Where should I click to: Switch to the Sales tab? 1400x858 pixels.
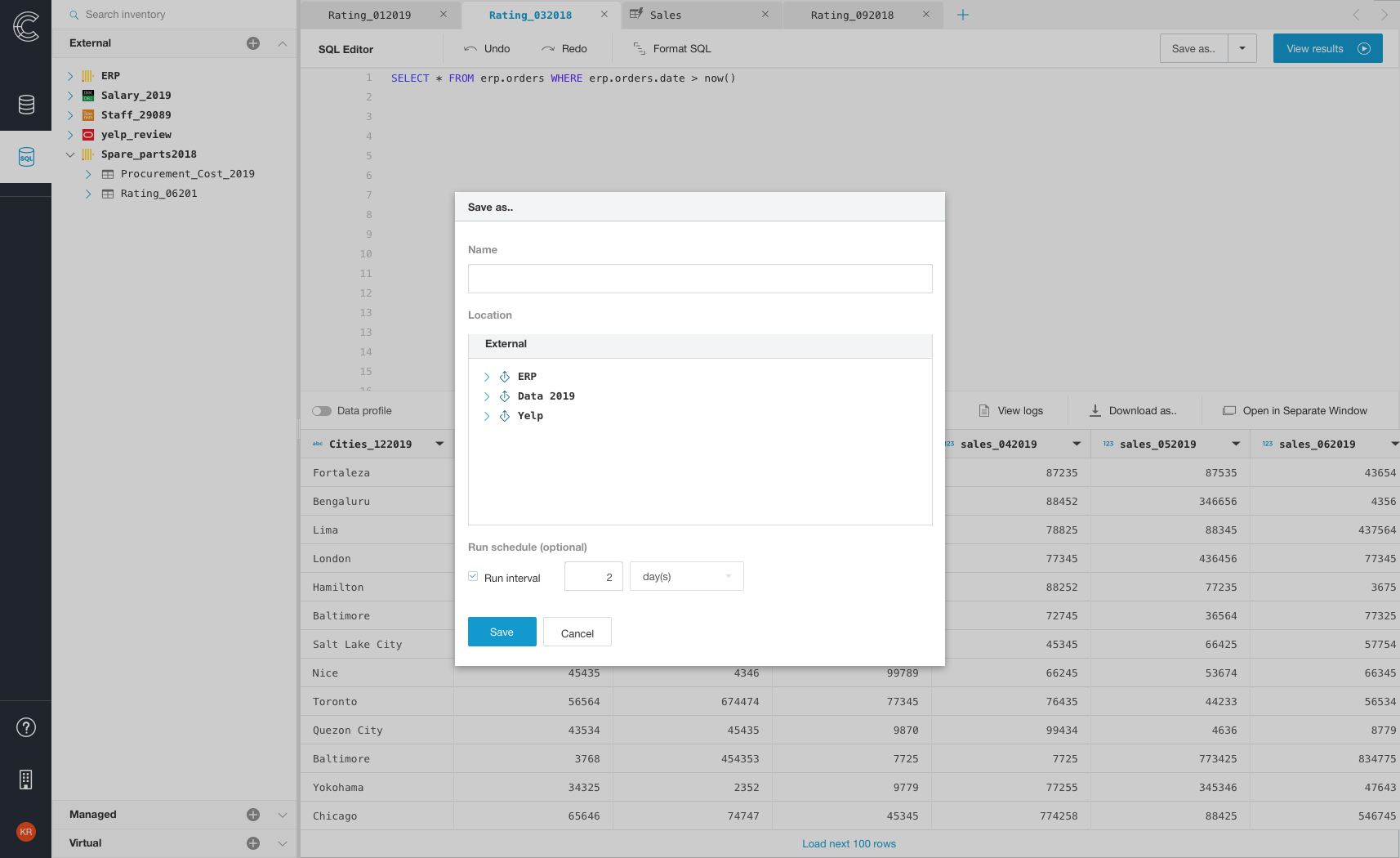[x=665, y=15]
